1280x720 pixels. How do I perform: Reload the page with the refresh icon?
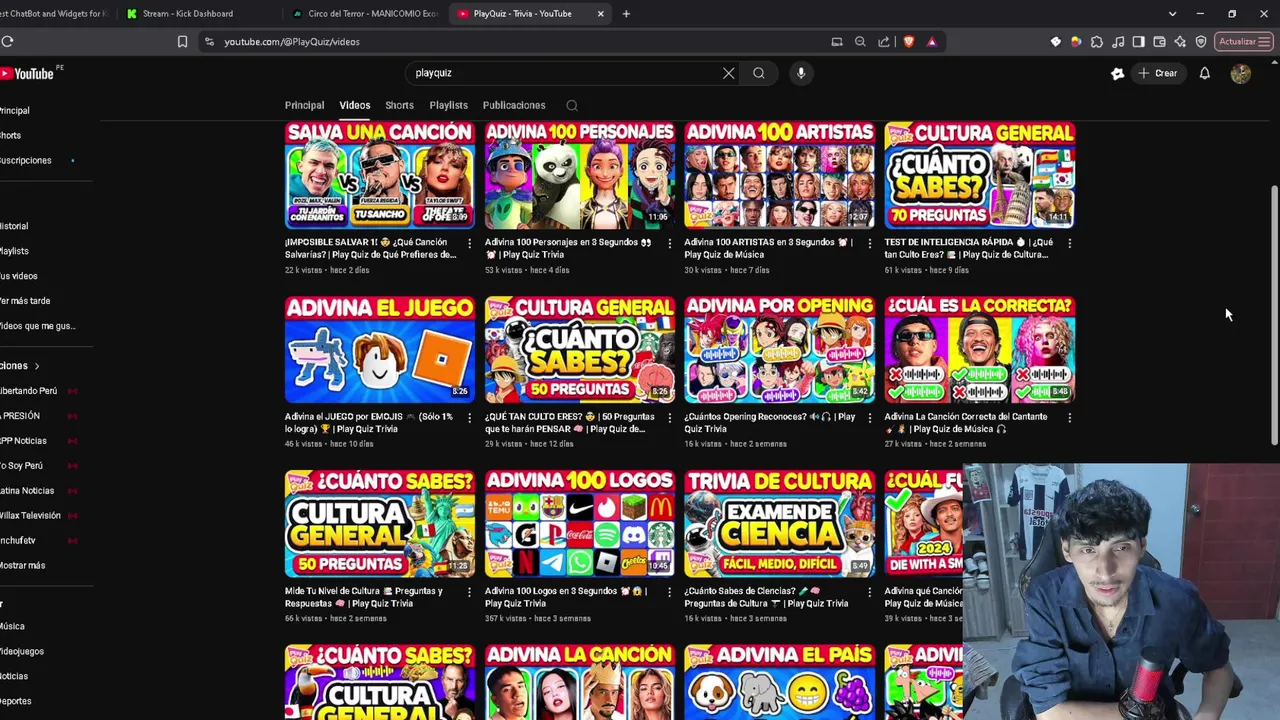tap(7, 41)
